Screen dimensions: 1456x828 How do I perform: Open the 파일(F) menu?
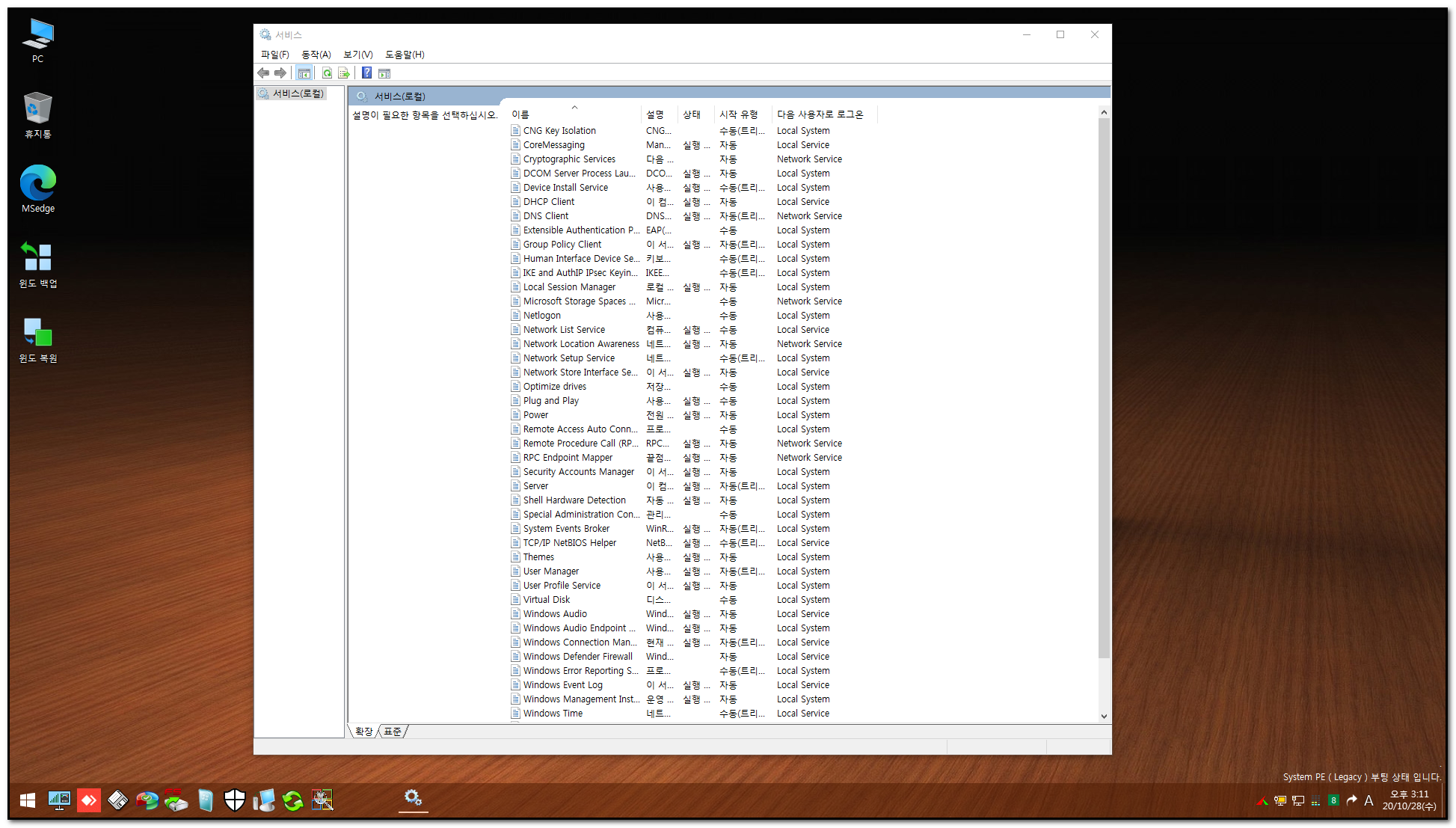coord(274,55)
